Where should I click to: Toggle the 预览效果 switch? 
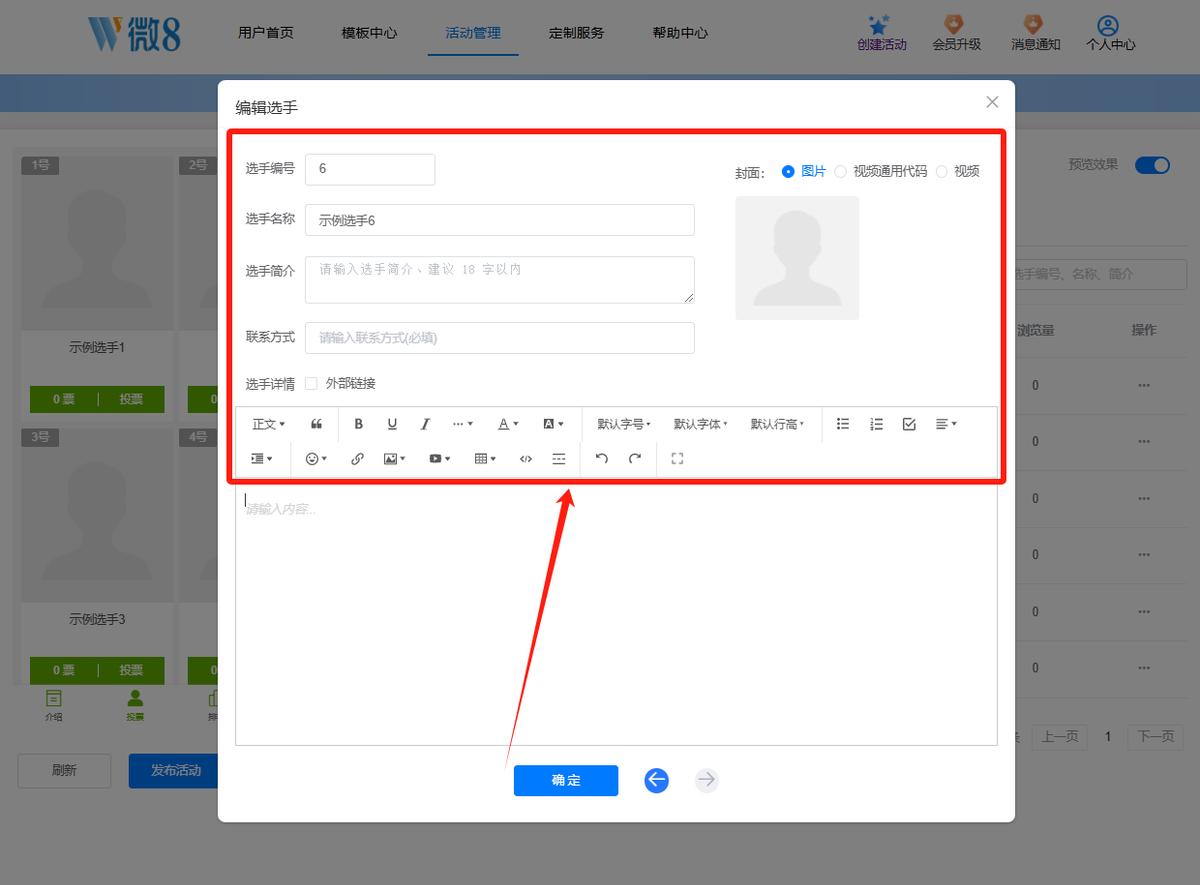pos(1152,165)
